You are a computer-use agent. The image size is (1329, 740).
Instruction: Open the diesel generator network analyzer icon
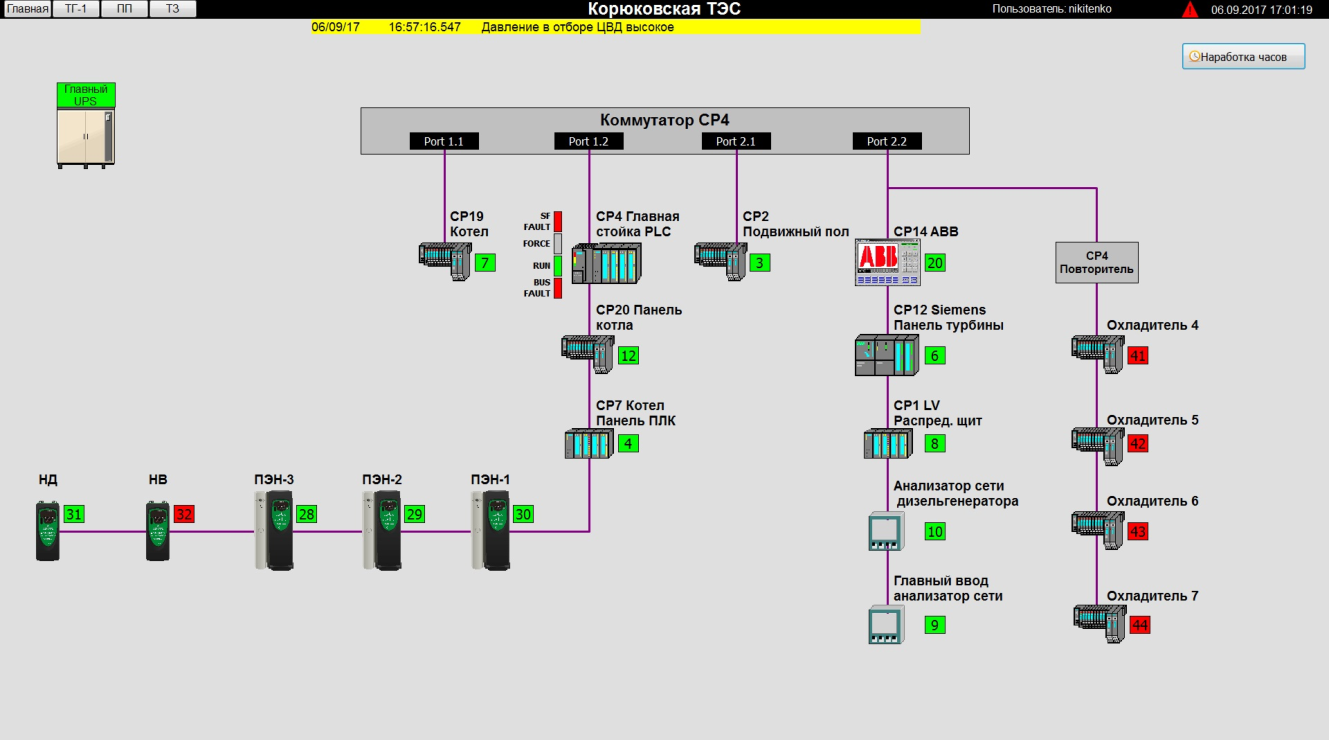(885, 532)
